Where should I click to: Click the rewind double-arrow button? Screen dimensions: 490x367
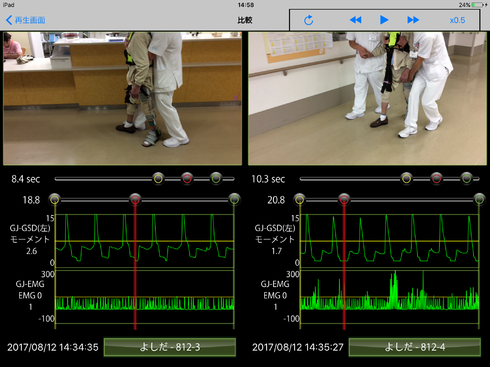[x=356, y=20]
